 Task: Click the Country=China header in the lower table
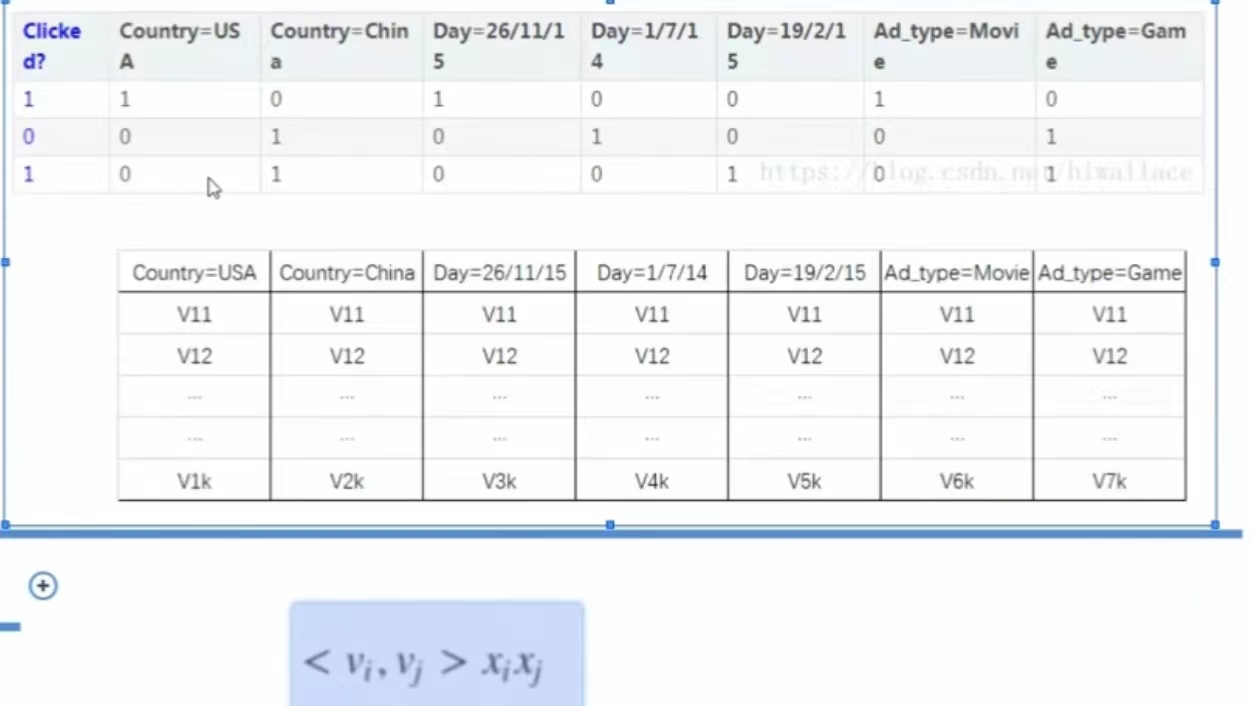click(x=346, y=272)
